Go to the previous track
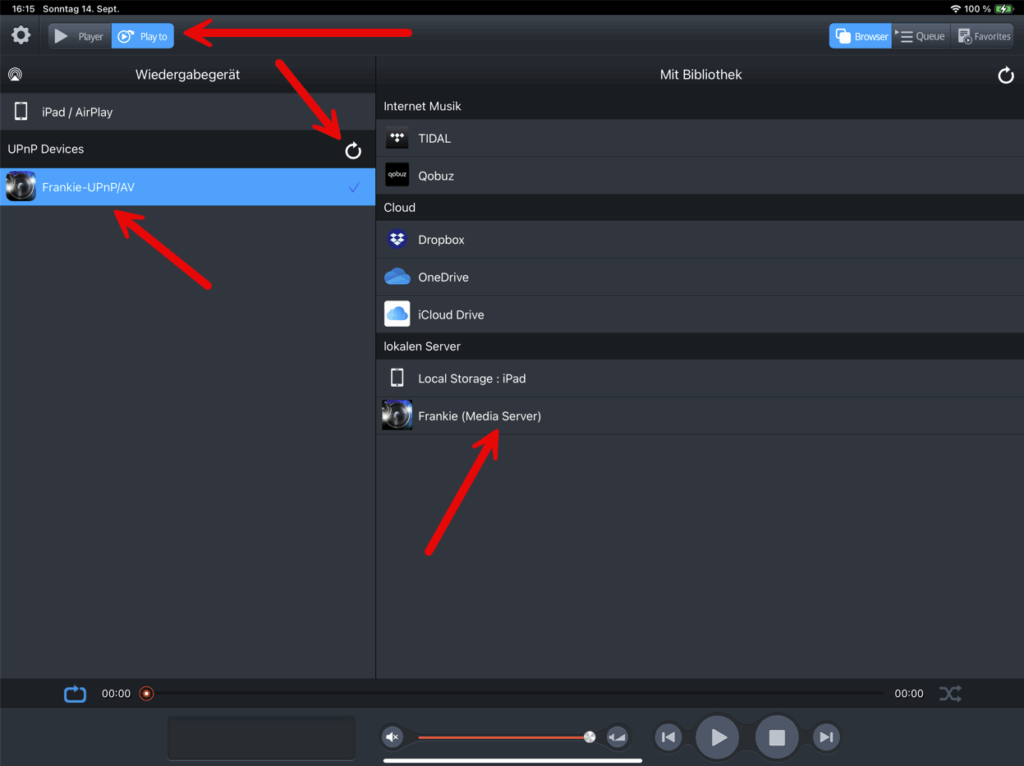This screenshot has width=1024, height=766. [668, 738]
